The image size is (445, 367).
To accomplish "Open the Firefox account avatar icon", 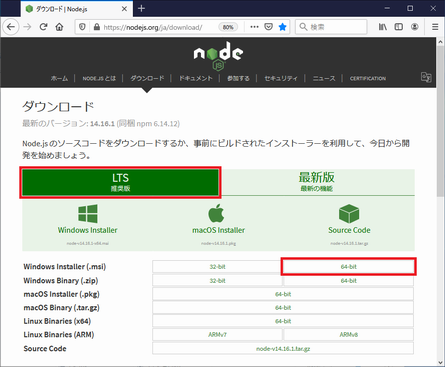I will (415, 27).
